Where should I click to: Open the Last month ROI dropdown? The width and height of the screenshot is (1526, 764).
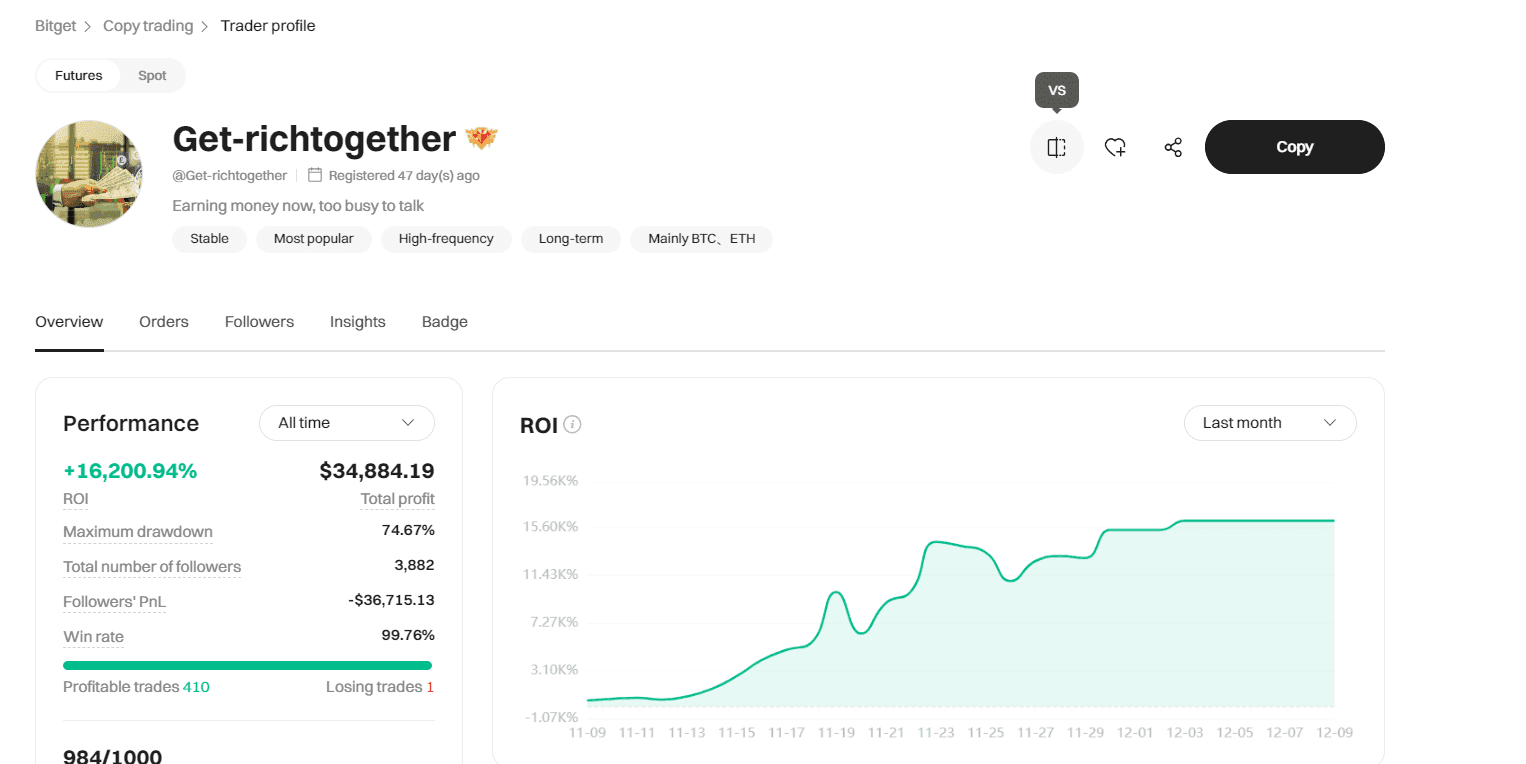pos(1269,423)
